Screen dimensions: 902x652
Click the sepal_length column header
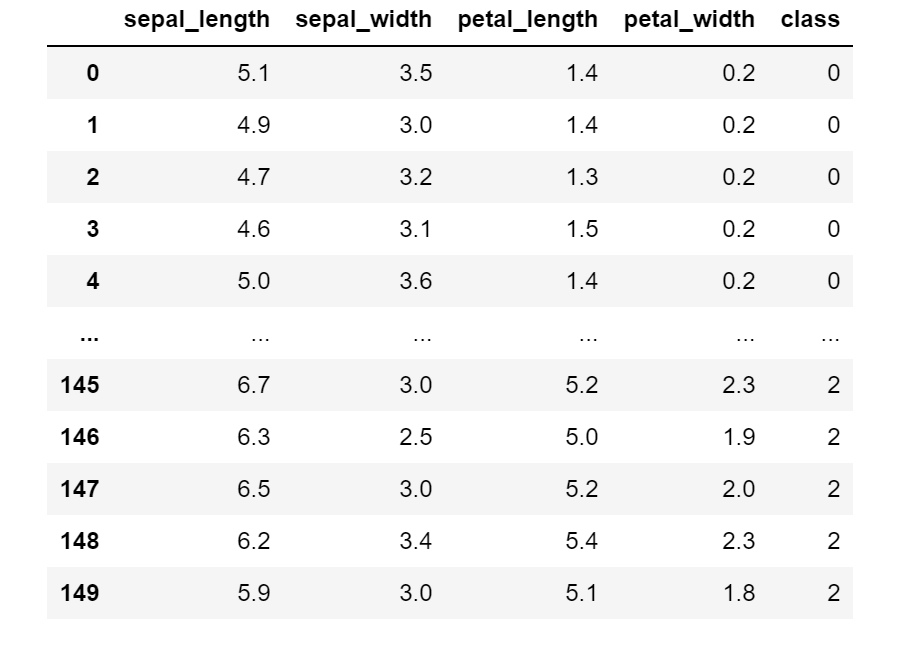(197, 20)
